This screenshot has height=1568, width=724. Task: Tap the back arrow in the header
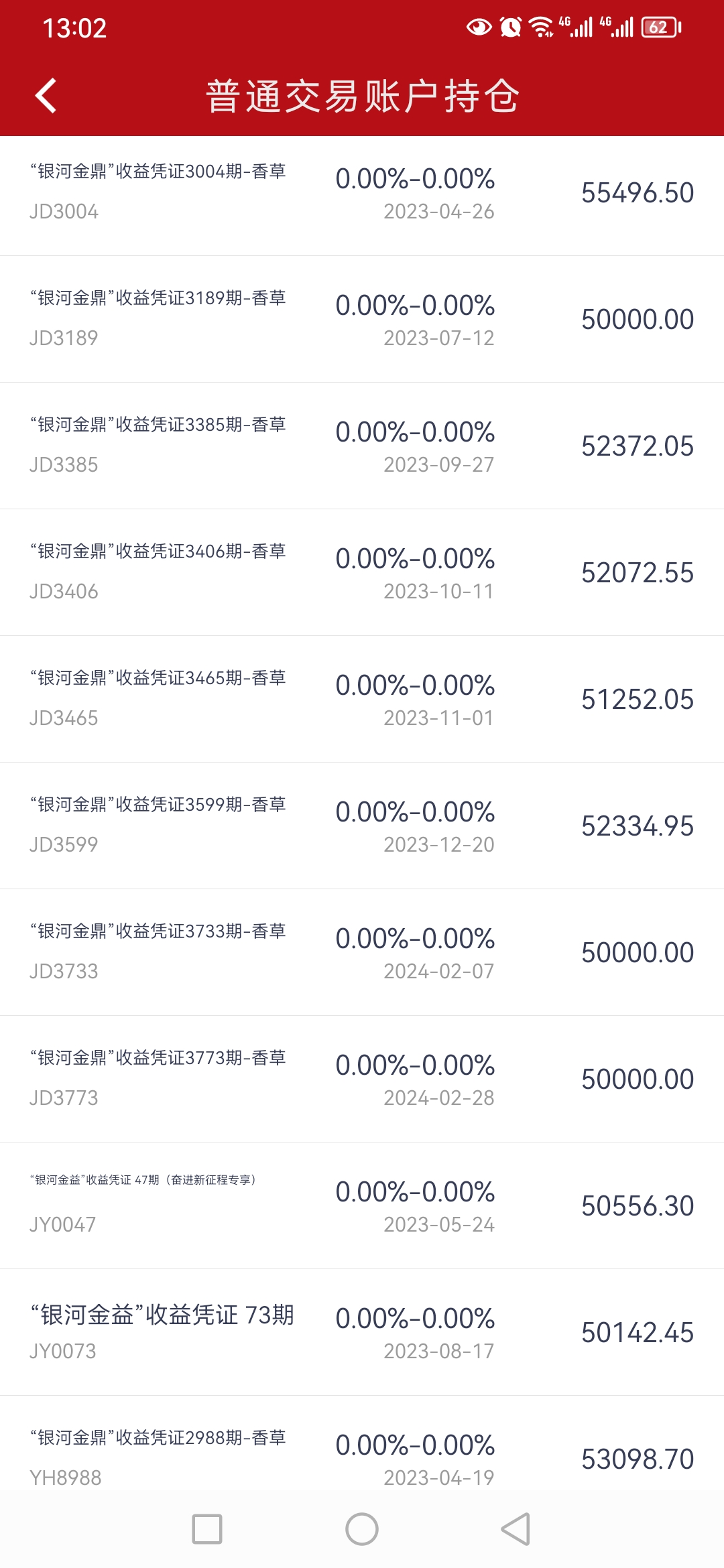(46, 96)
